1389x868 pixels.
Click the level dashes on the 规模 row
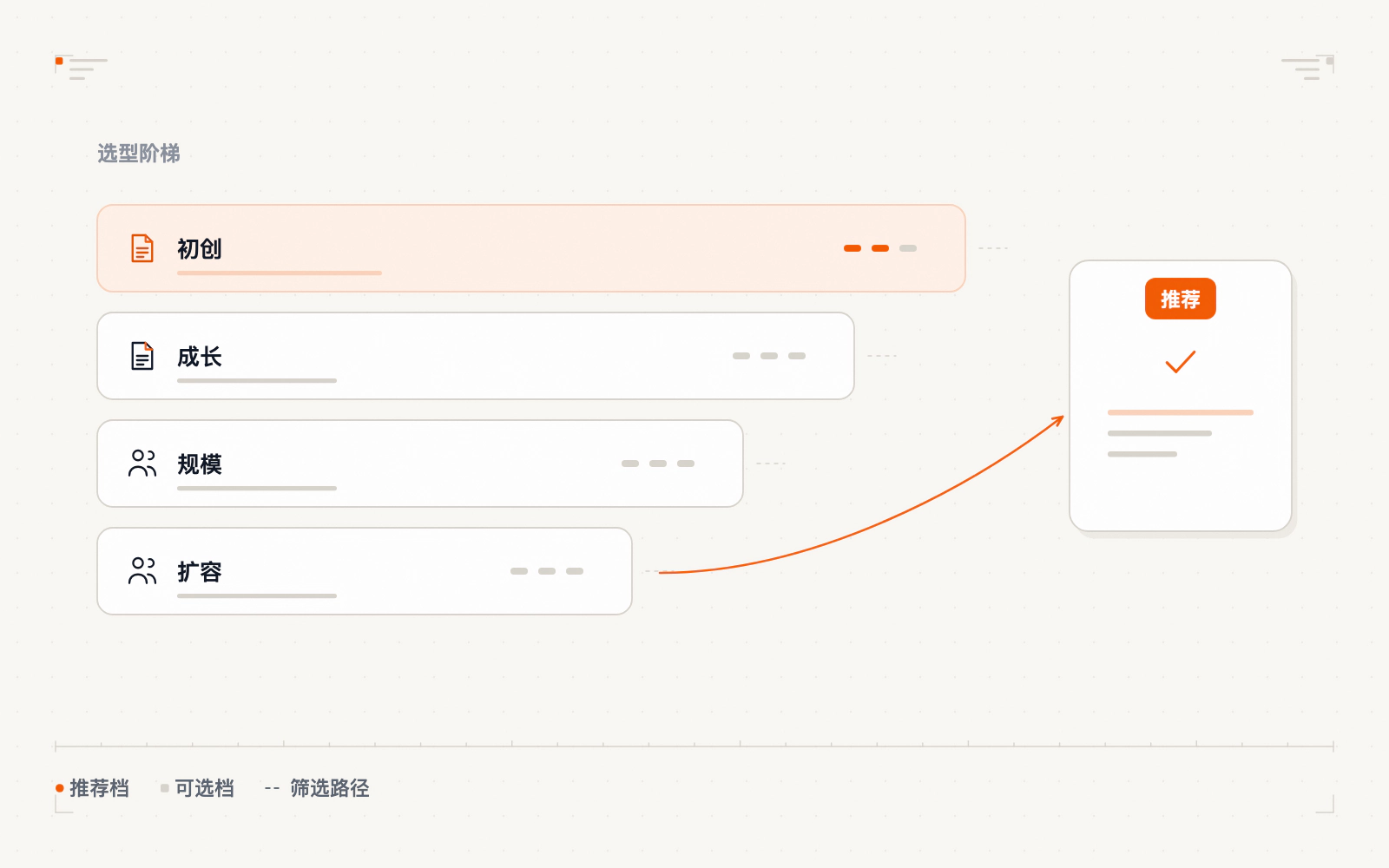(658, 464)
